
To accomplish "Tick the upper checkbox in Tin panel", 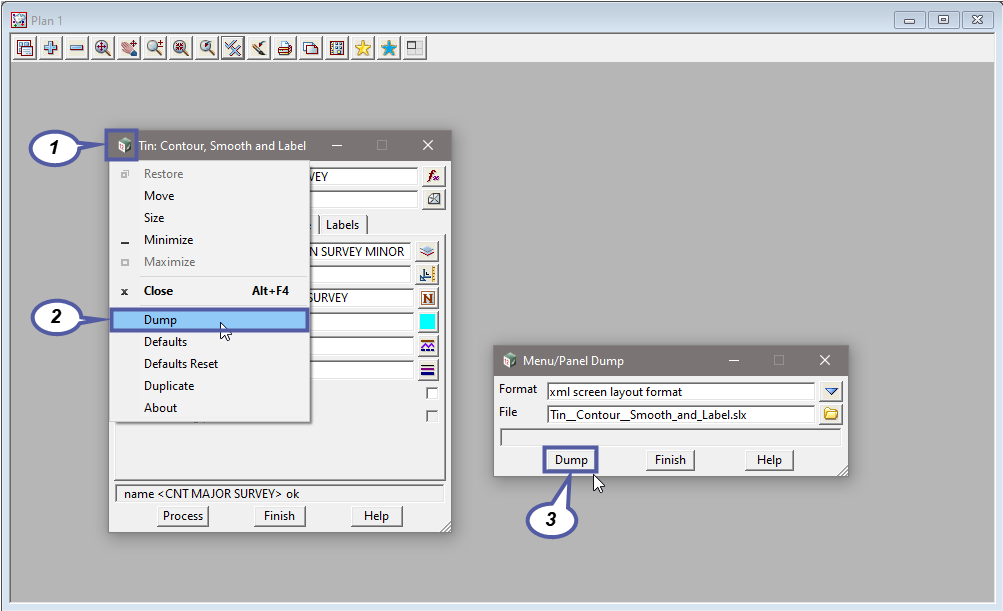I will coord(432,393).
